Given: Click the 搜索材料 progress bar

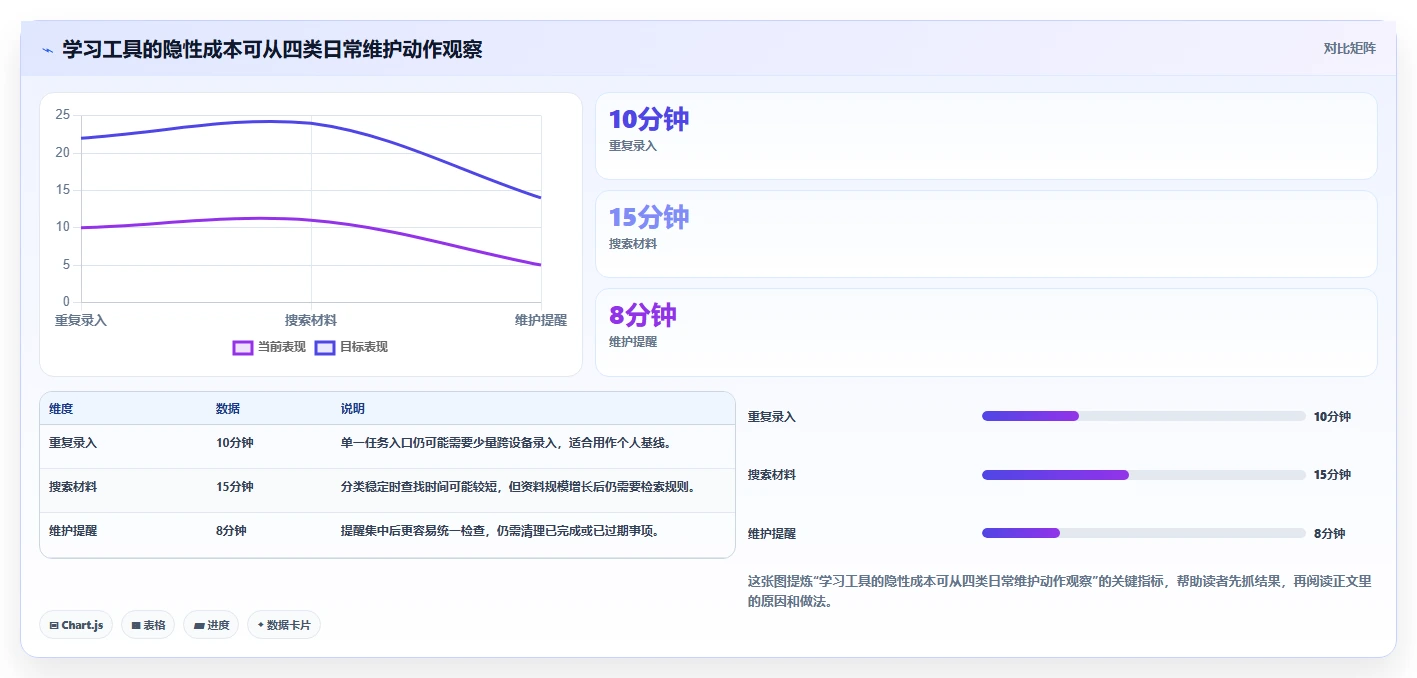Looking at the screenshot, I should (1144, 475).
